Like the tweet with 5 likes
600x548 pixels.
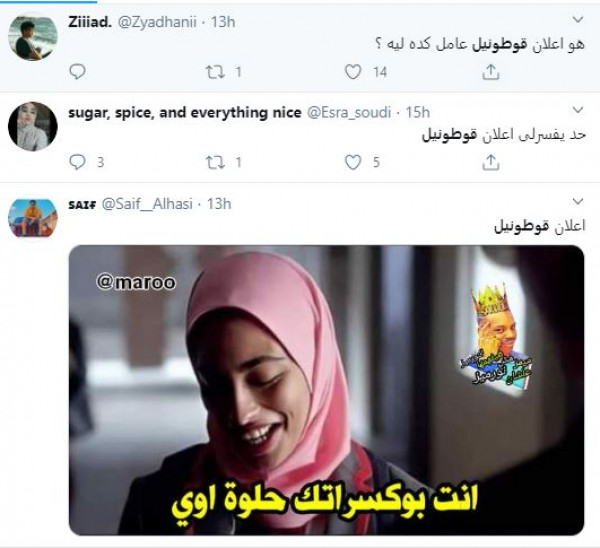click(x=353, y=162)
